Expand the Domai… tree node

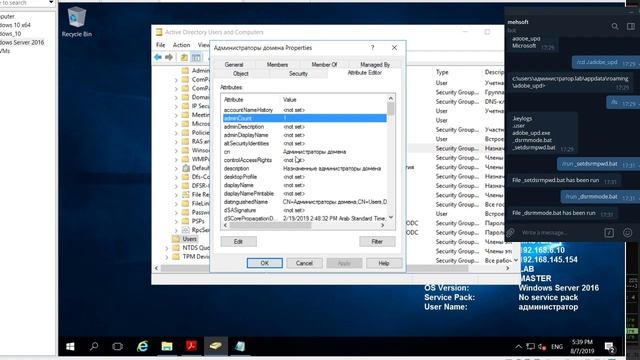pos(176,98)
